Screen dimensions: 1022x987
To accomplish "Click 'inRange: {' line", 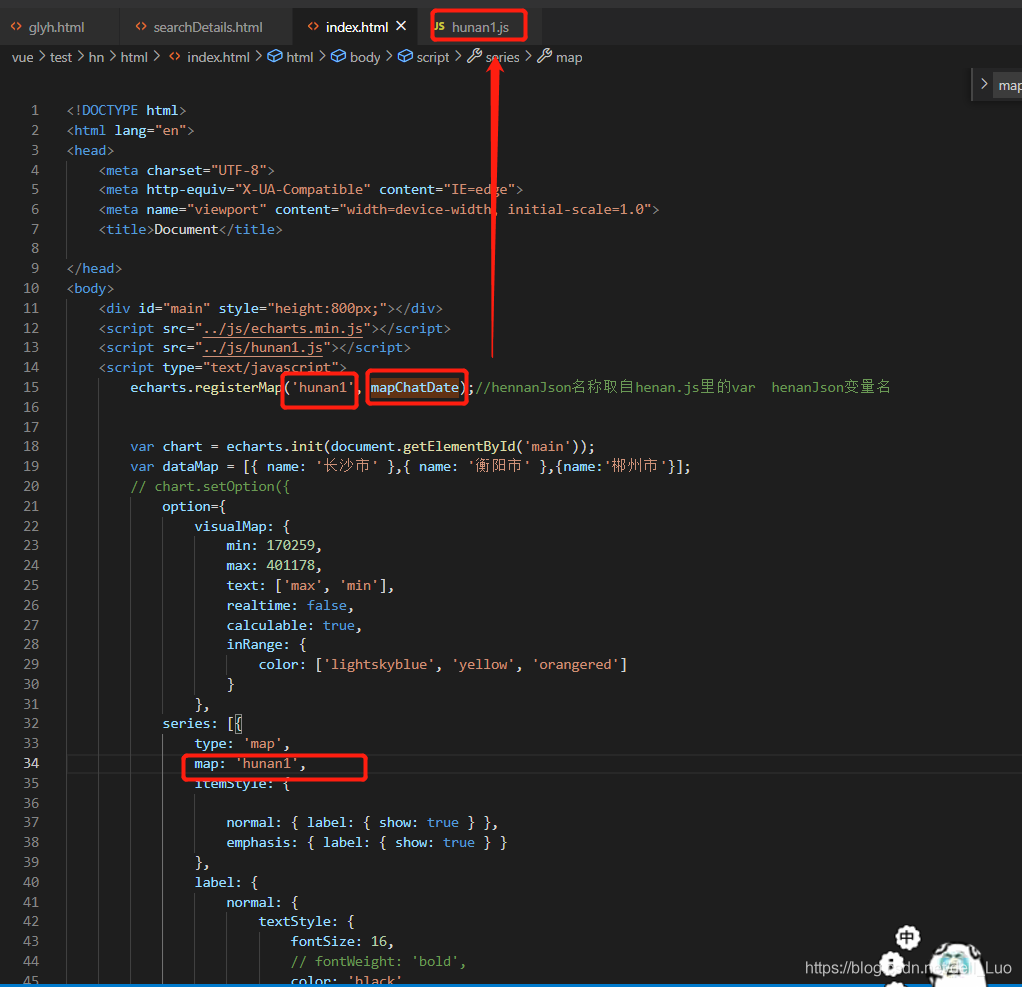I will click(266, 645).
